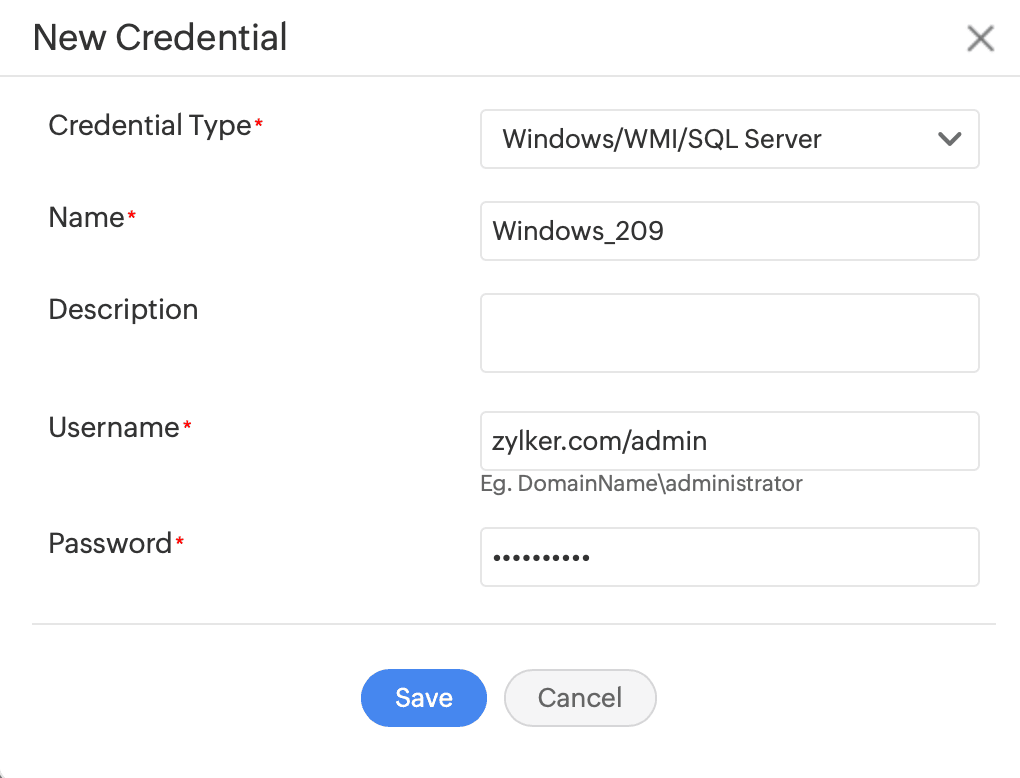Viewport: 1020px width, 778px height.
Task: Click the Eg. DomainName\administrator hint text
Action: (641, 484)
